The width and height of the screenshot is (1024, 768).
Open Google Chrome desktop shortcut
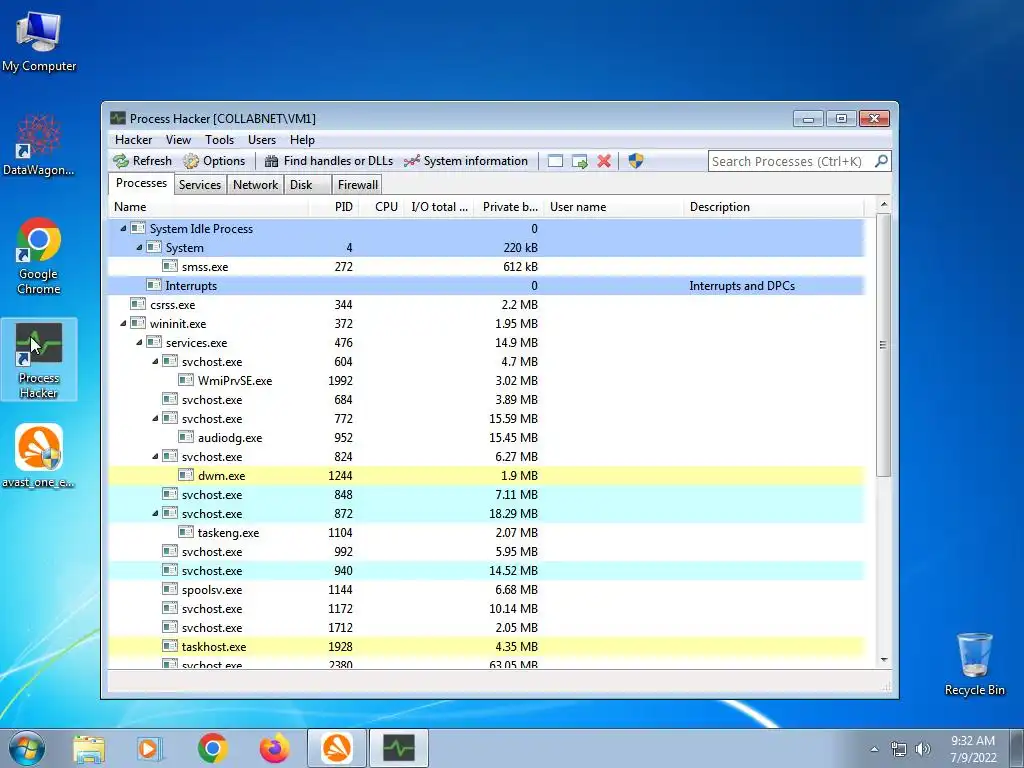pos(39,256)
